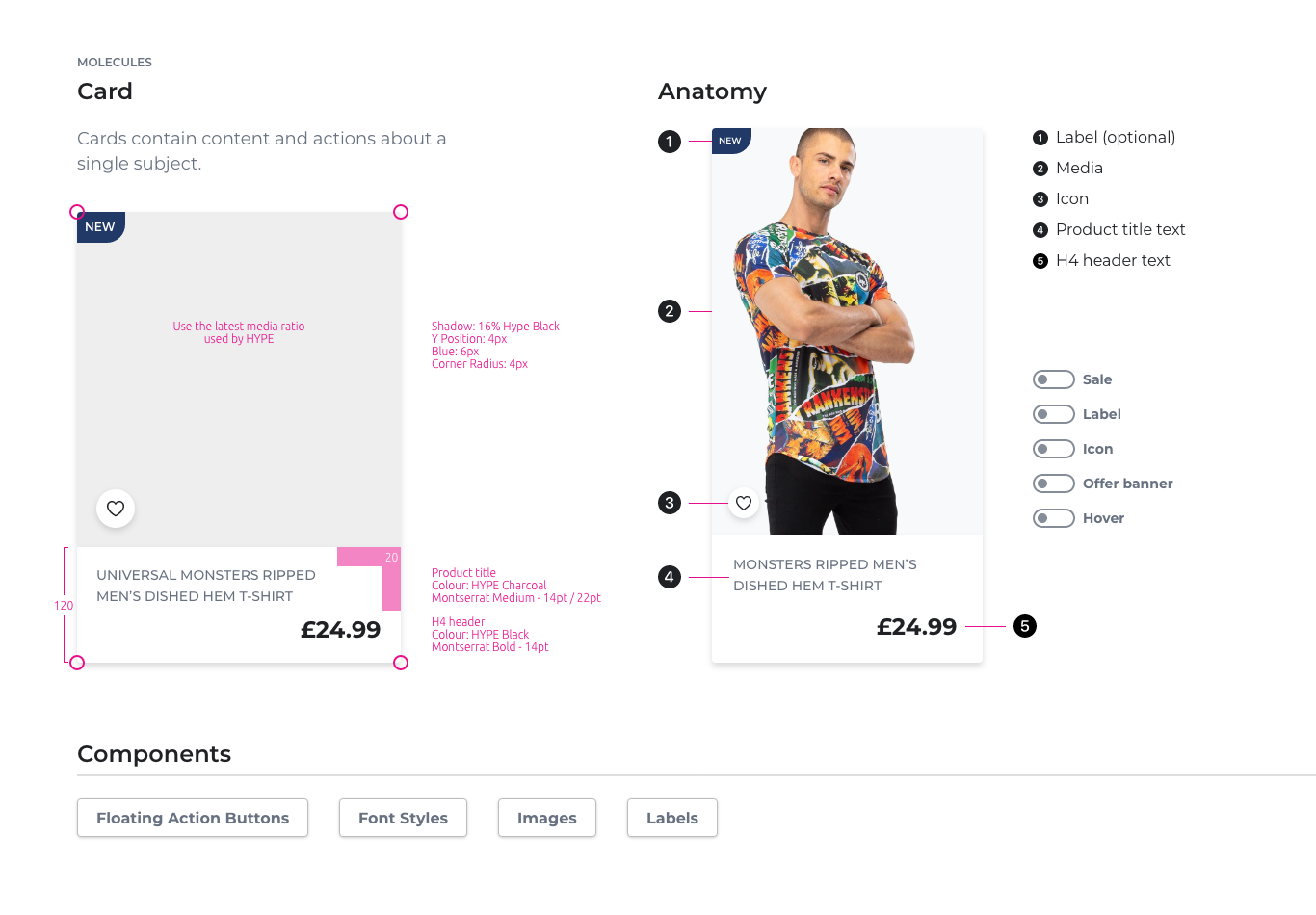Click the NEW label on the spec card
This screenshot has height=915, width=1316.
click(x=100, y=227)
